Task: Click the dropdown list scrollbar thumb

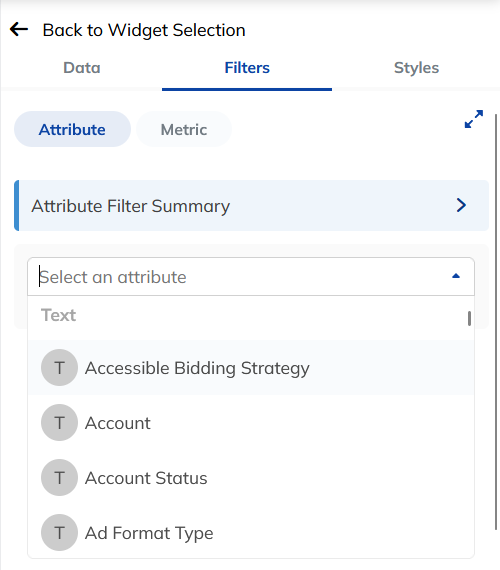Action: [x=469, y=318]
